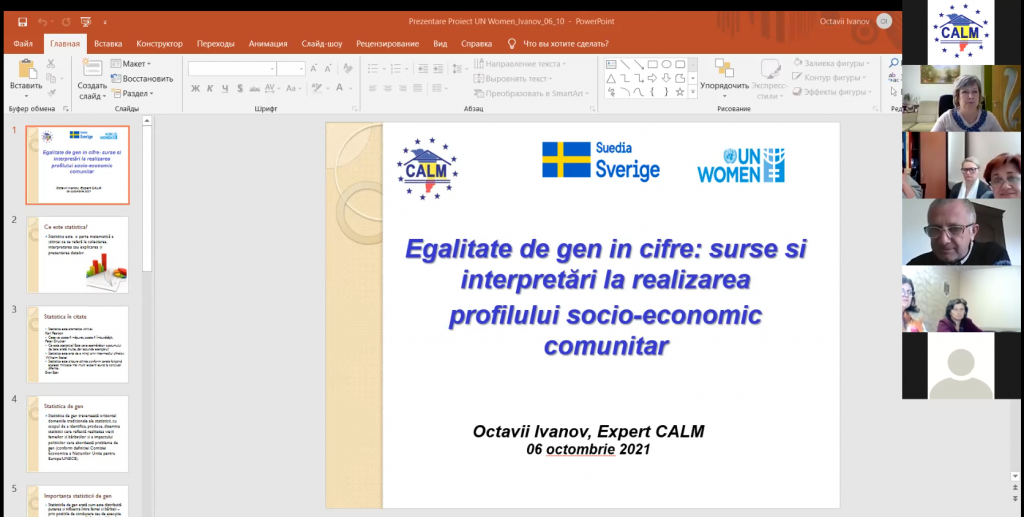Switch to the Переходы tab
The image size is (1024, 517).
216,44
